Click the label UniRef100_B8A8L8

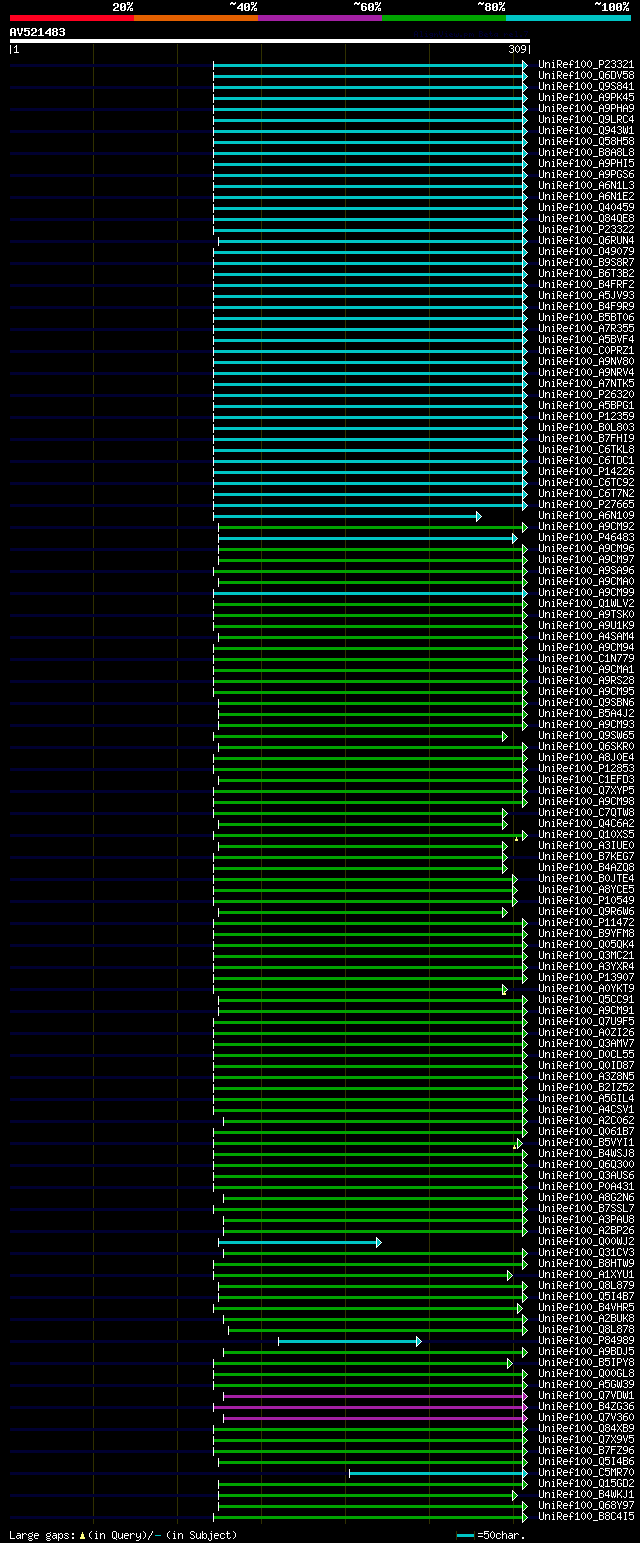(586, 152)
